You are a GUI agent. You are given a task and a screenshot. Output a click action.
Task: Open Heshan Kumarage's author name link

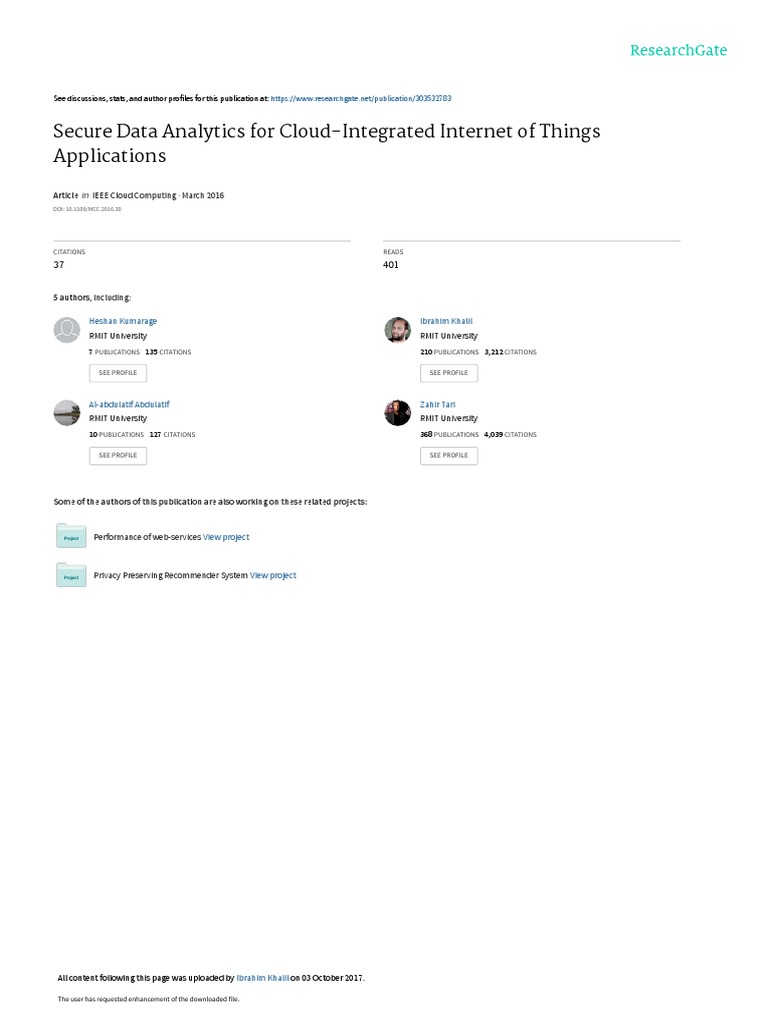(x=123, y=321)
